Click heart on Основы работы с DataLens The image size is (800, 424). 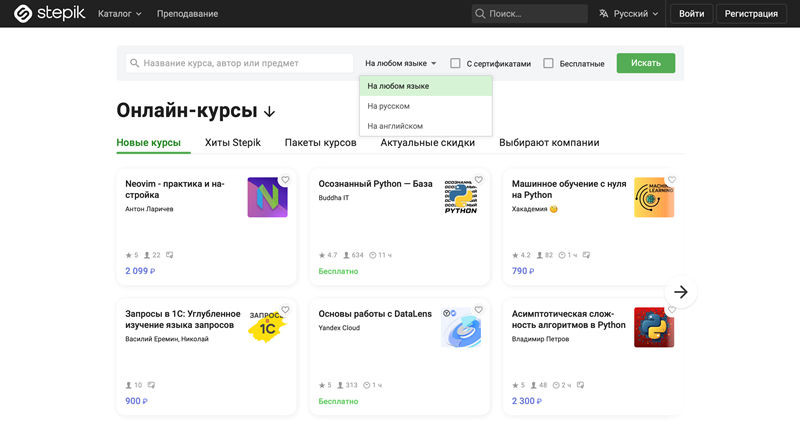click(x=478, y=310)
